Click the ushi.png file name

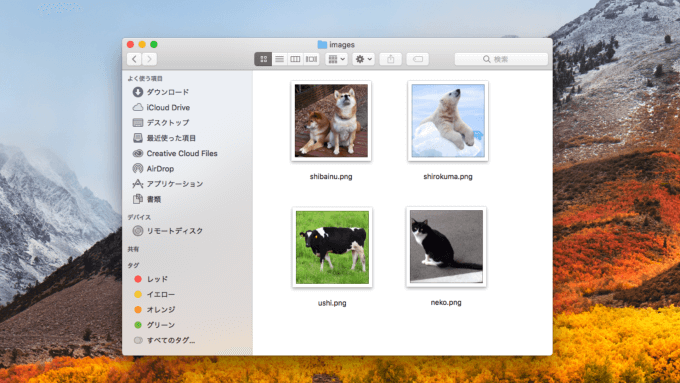(332, 303)
